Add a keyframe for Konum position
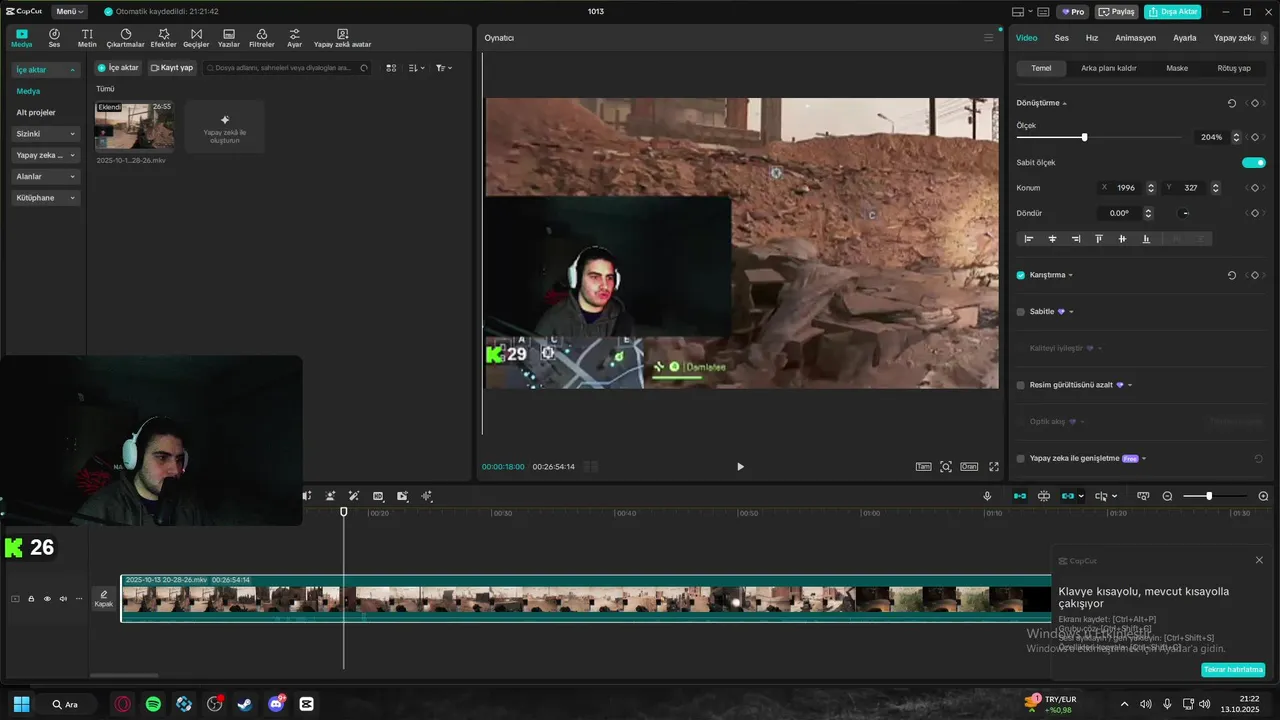 [x=1255, y=188]
